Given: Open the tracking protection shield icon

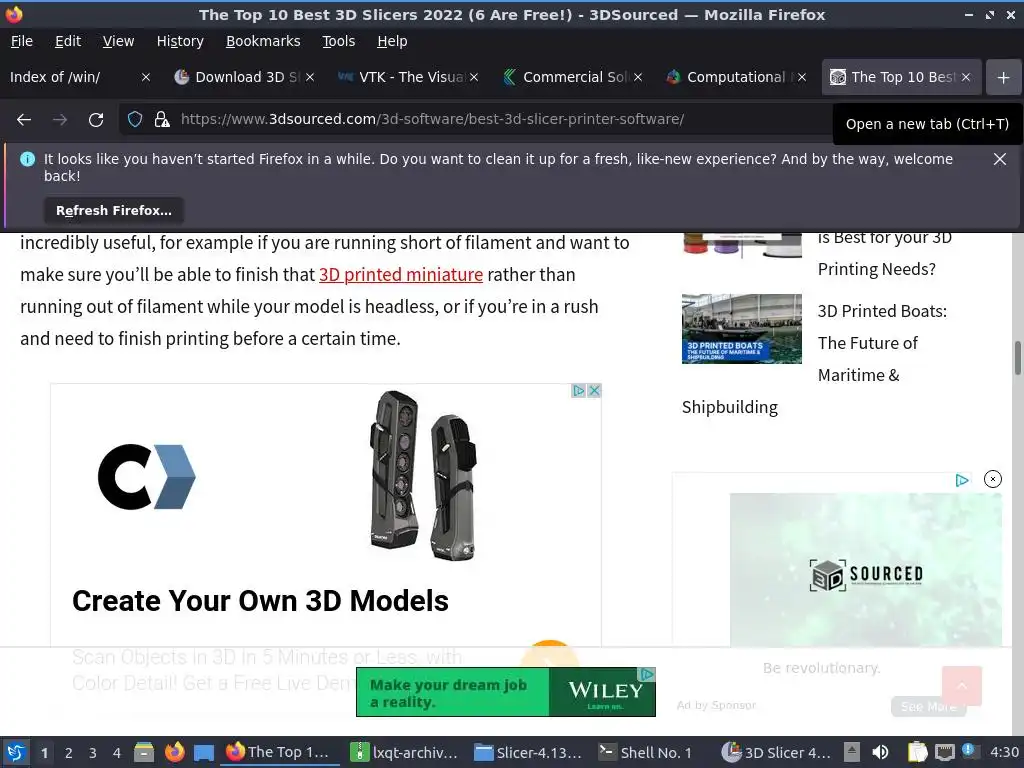Looking at the screenshot, I should (x=135, y=120).
